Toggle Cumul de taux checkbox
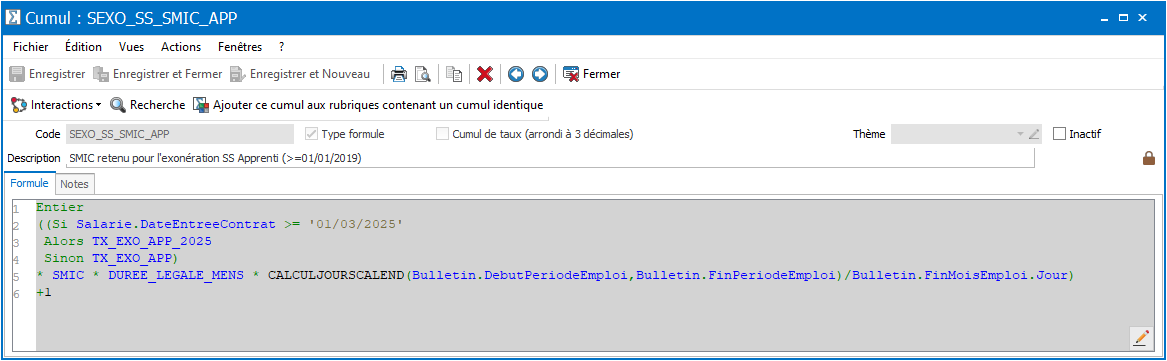 pyautogui.click(x=442, y=135)
